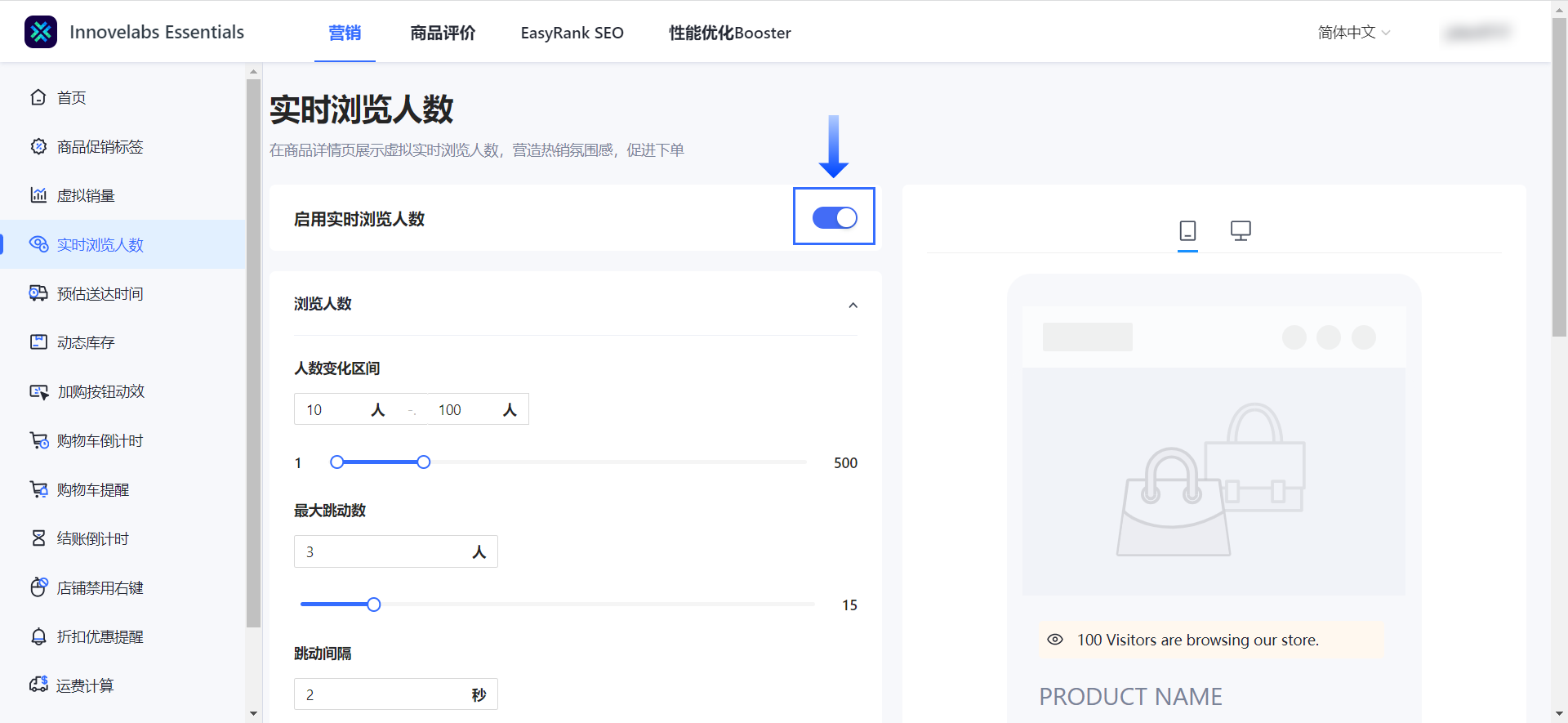1568x723 pixels.
Task: Open 购物车倒计时 cart icon
Action: point(38,440)
